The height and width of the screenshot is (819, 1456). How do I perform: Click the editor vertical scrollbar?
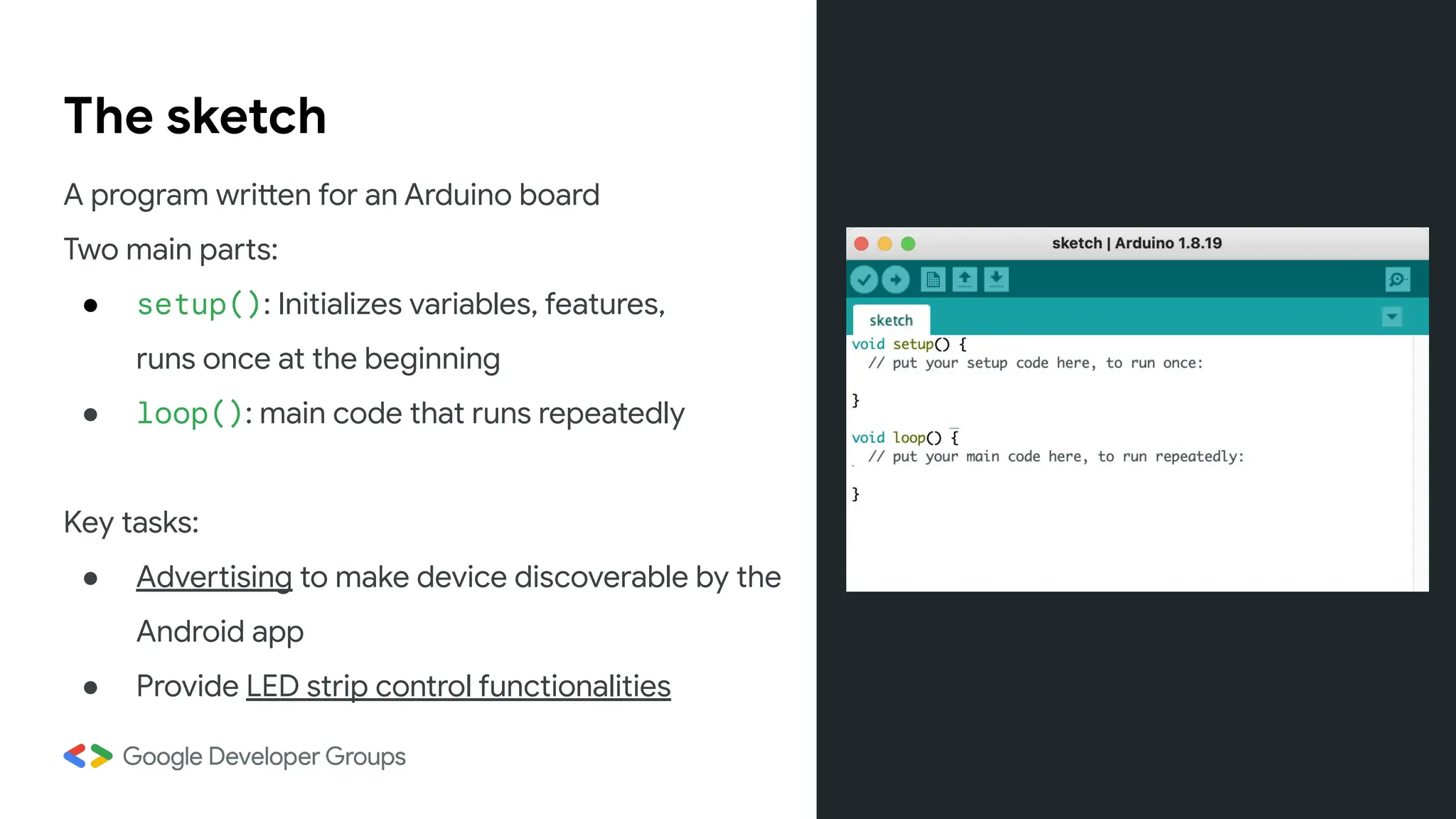tap(1420, 463)
